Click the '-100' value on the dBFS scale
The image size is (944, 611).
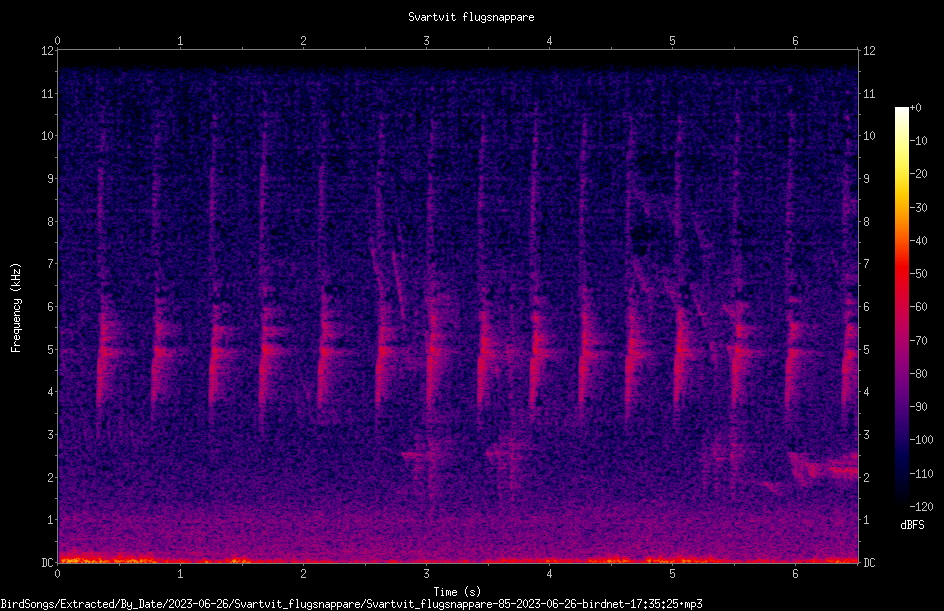[921, 439]
